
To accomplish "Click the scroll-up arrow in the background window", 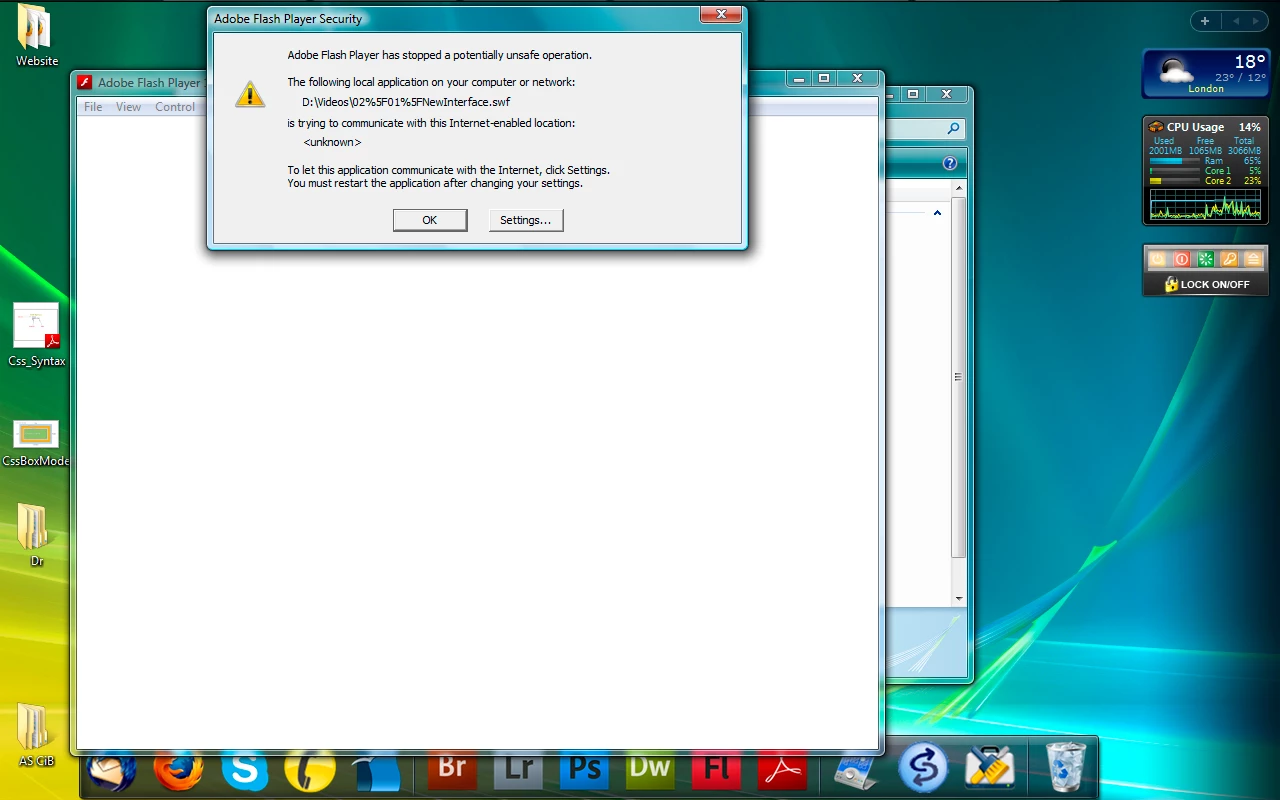I will (x=959, y=188).
